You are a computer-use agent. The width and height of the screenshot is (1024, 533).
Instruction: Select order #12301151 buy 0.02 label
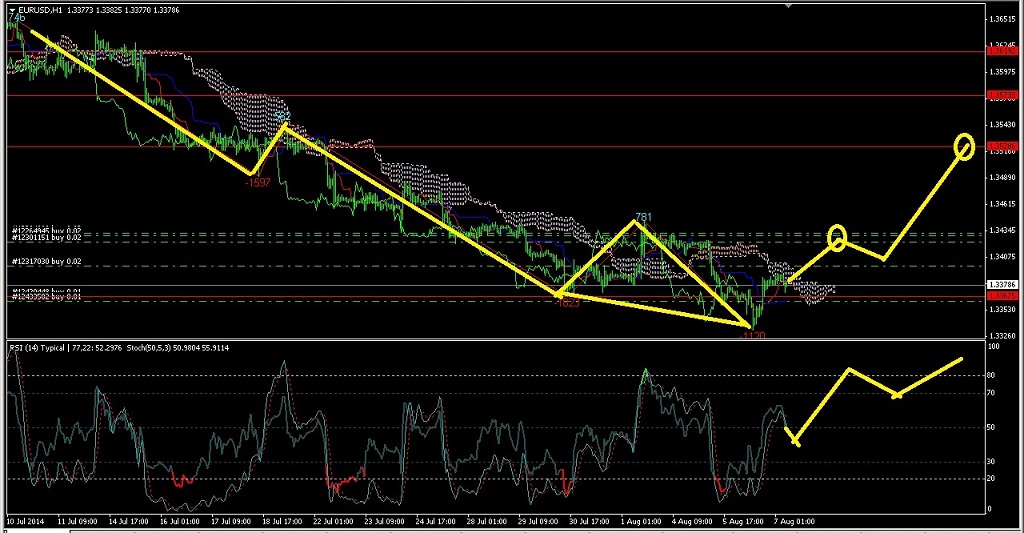click(x=45, y=238)
